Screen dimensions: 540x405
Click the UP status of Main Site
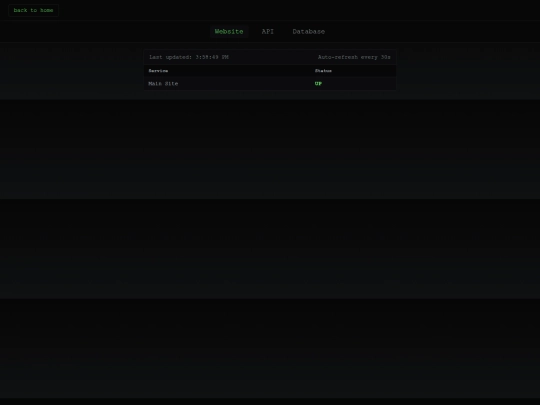(x=318, y=84)
